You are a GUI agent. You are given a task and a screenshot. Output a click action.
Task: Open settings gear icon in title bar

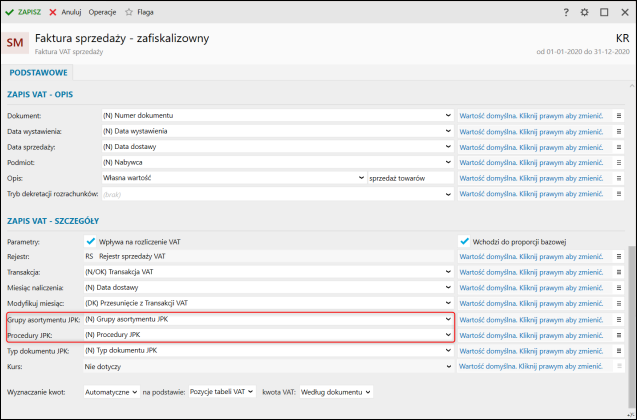584,12
